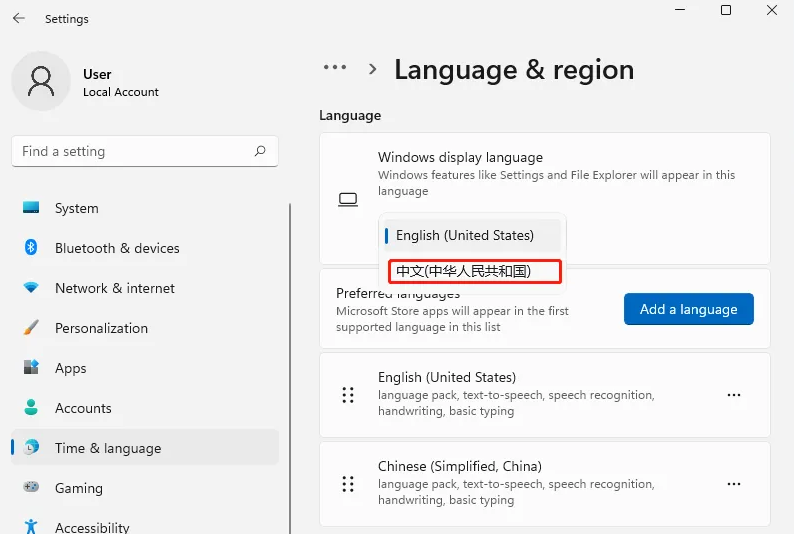Click drag handle for Chinese (Simplified, China)

coord(348,484)
